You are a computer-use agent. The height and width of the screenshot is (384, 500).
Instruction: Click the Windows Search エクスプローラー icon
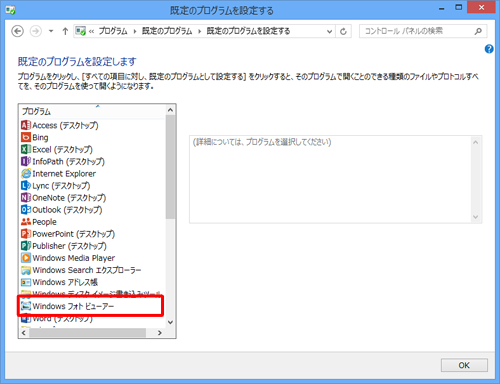point(26,270)
